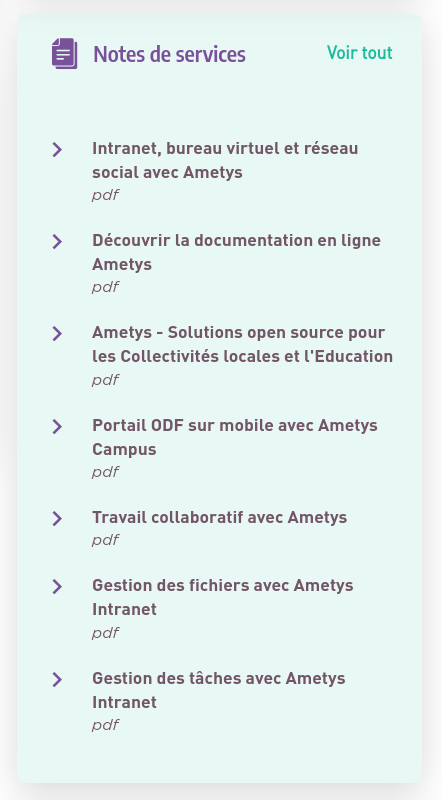The height and width of the screenshot is (800, 442).
Task: Open Découvrir la documentation en ligne Ametys
Action: click(236, 252)
